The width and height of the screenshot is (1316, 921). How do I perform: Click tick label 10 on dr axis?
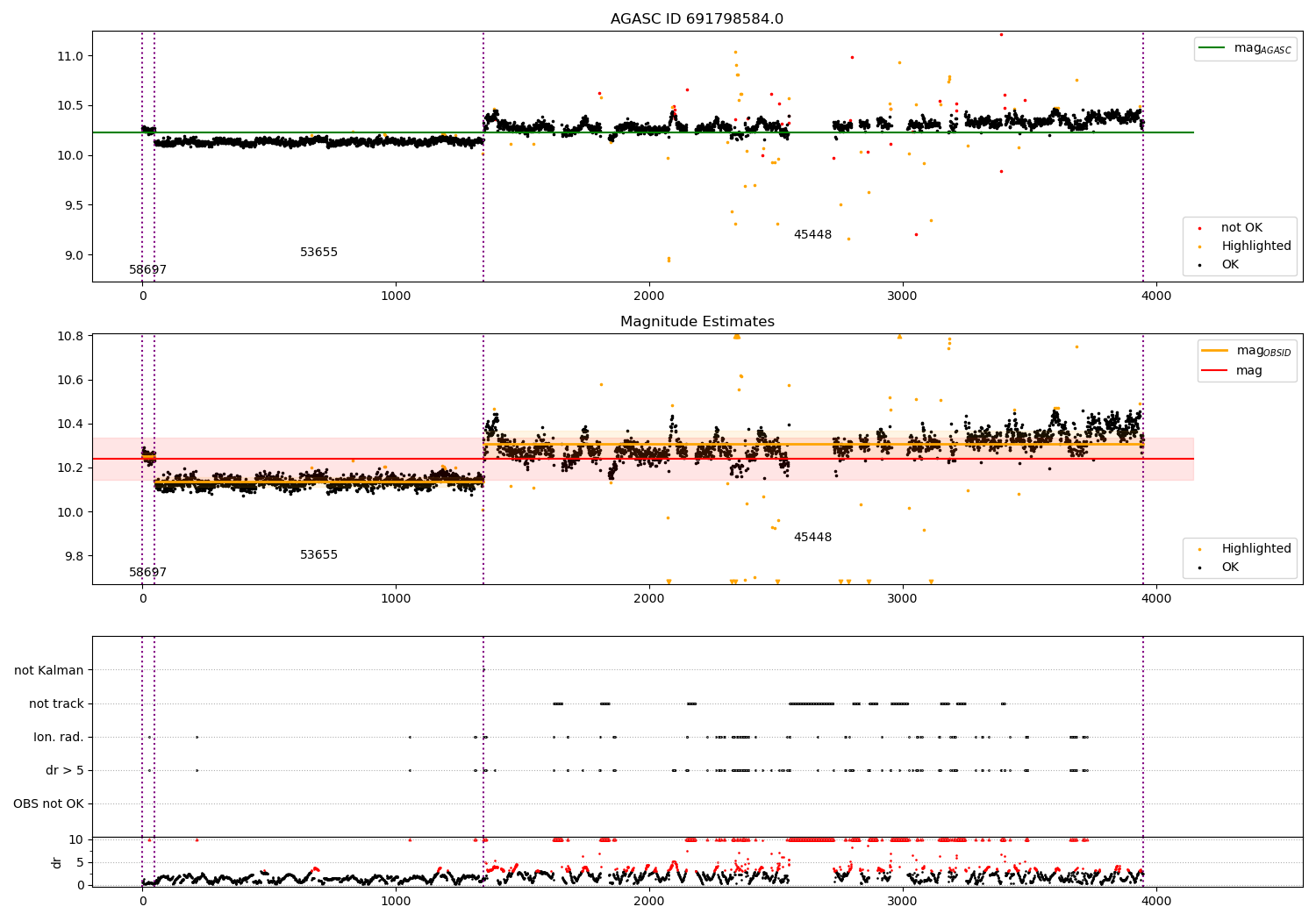pyautogui.click(x=76, y=840)
